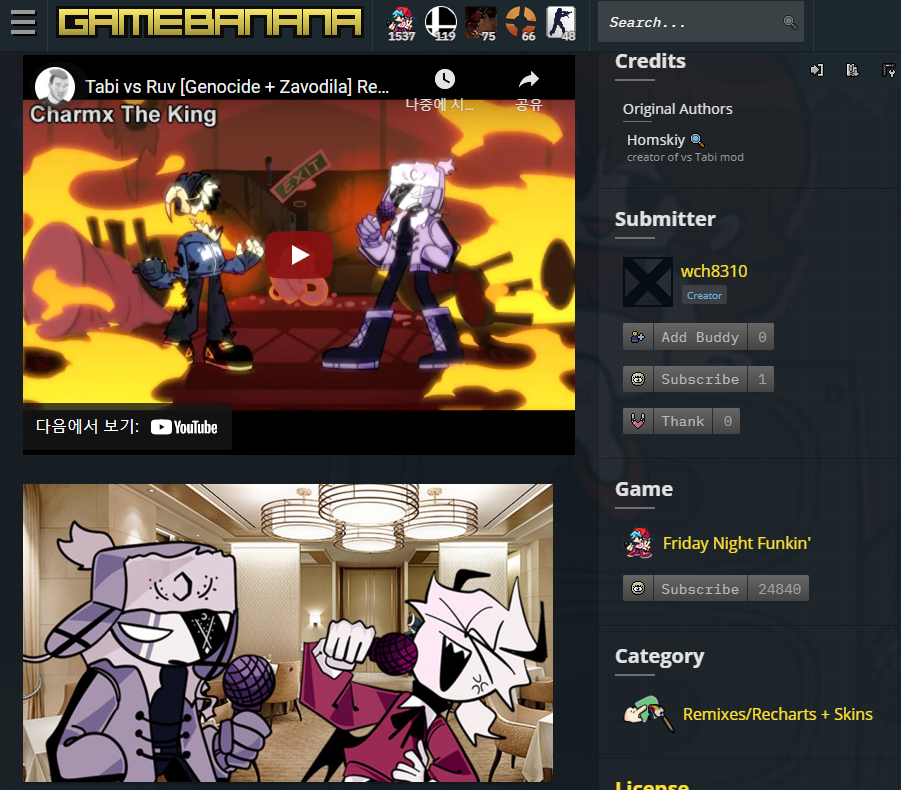Click the Thank button

click(x=683, y=421)
